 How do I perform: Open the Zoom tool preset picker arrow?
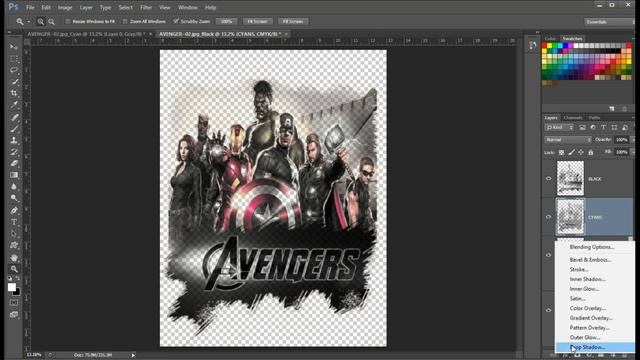(29, 22)
